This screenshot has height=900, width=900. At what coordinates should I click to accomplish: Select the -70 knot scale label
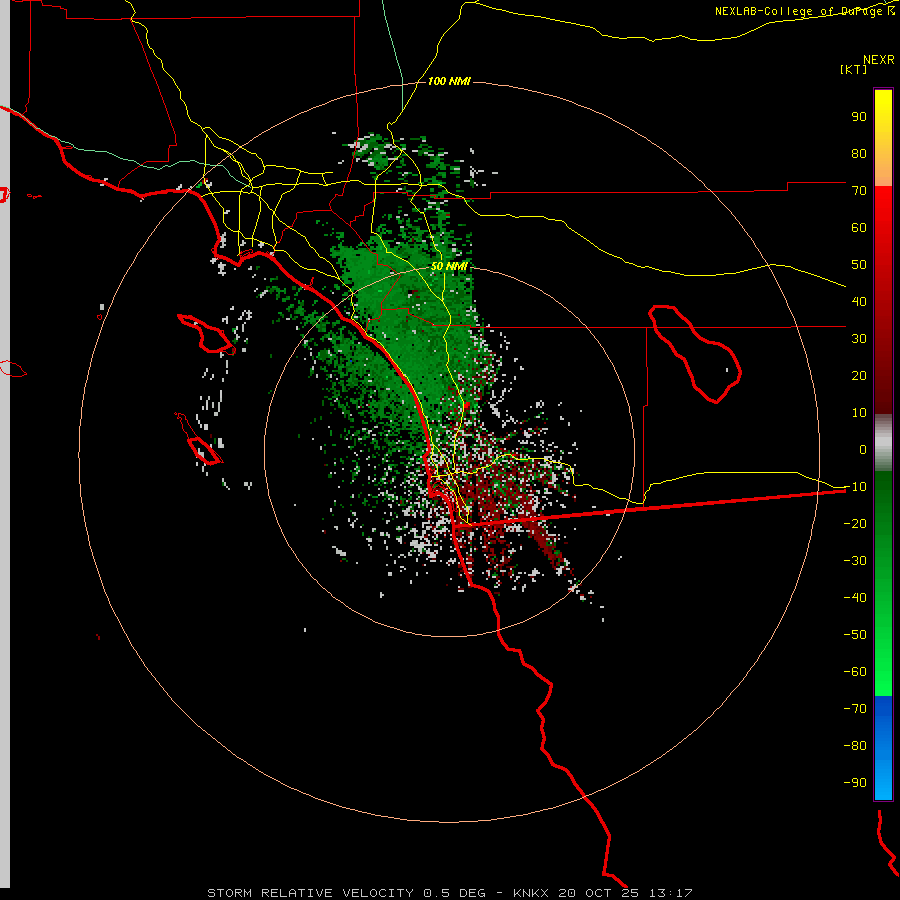[855, 709]
